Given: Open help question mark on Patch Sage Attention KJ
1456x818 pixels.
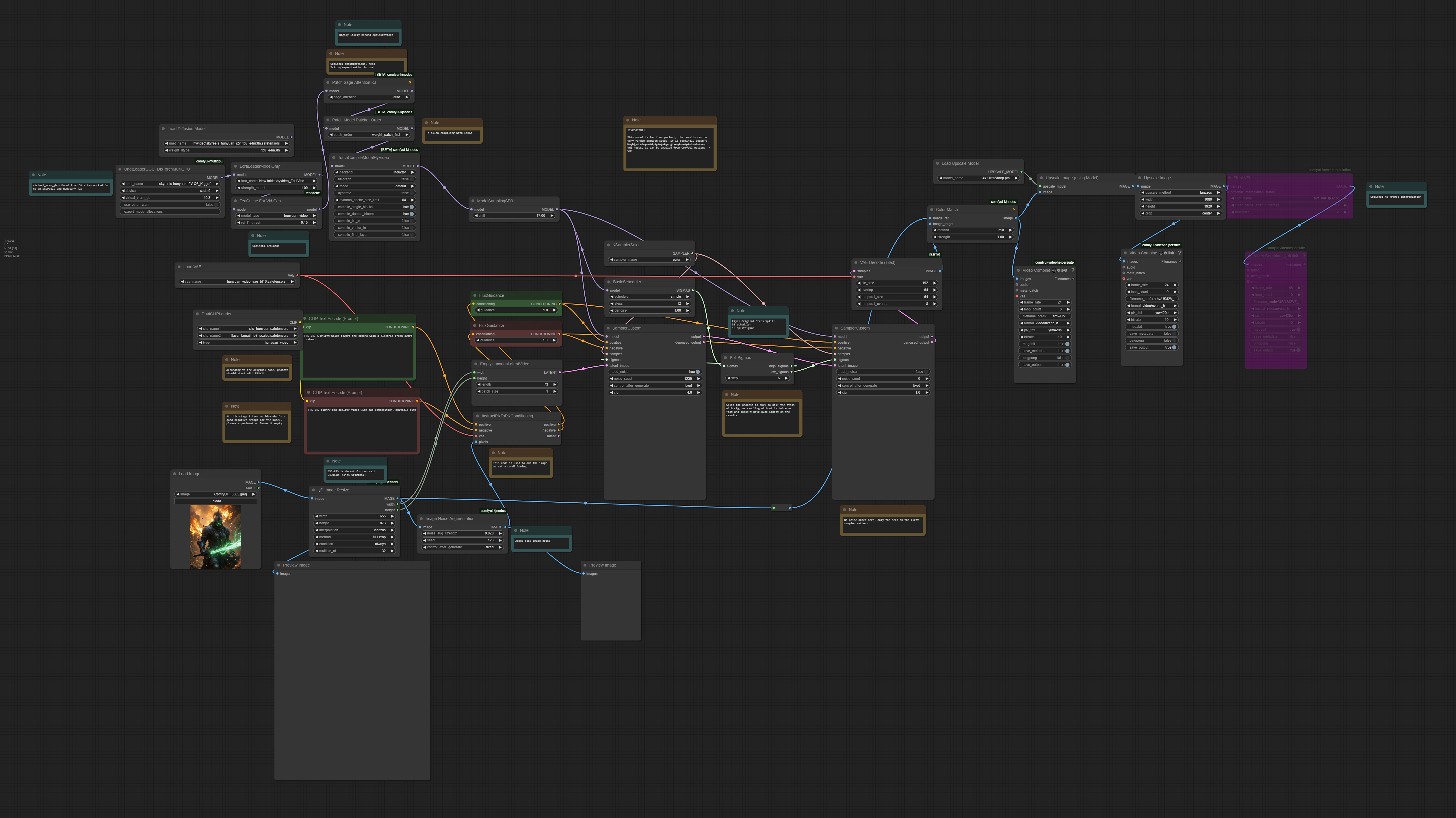Looking at the screenshot, I should (x=410, y=83).
